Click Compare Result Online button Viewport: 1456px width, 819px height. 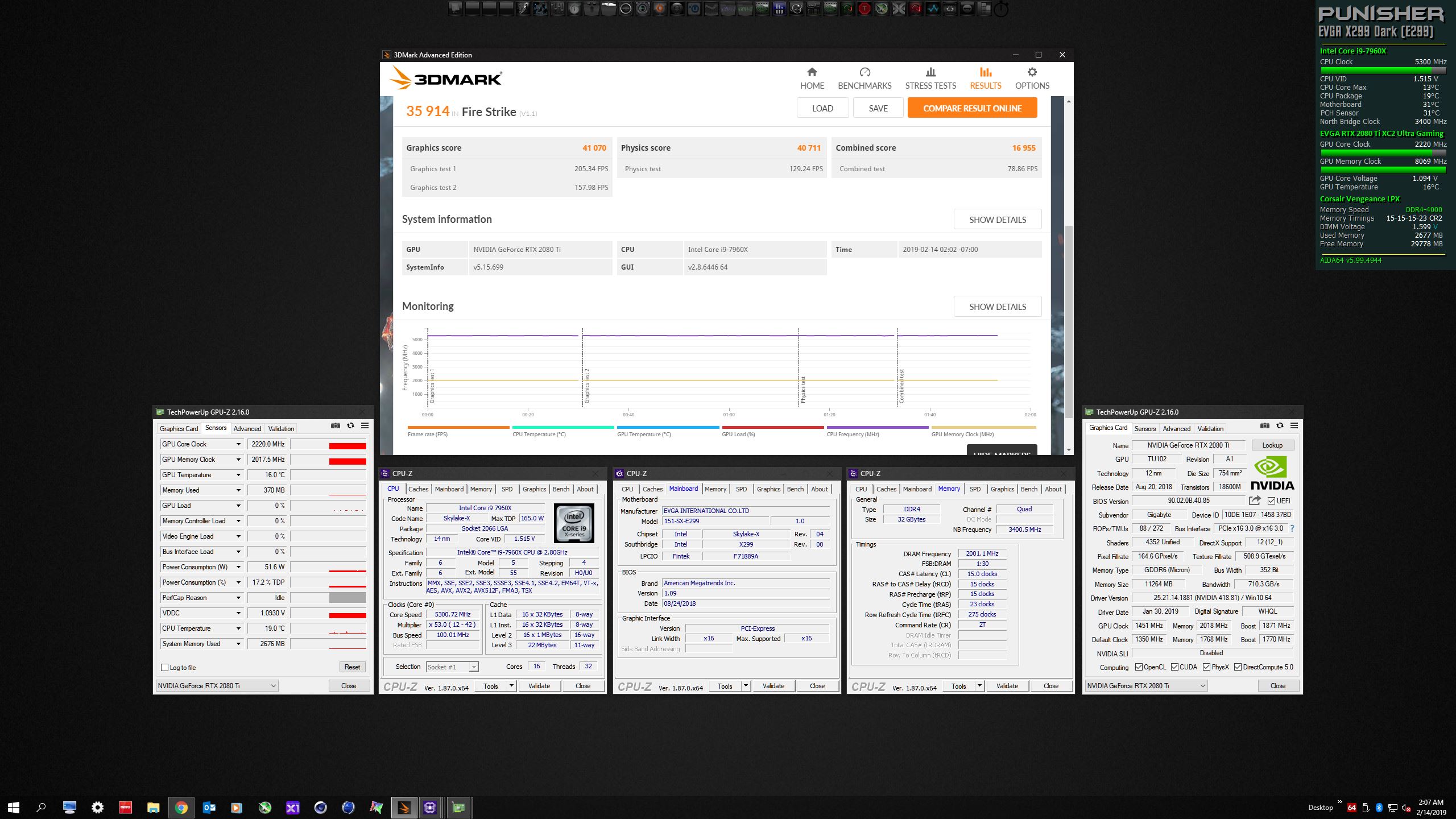972,108
